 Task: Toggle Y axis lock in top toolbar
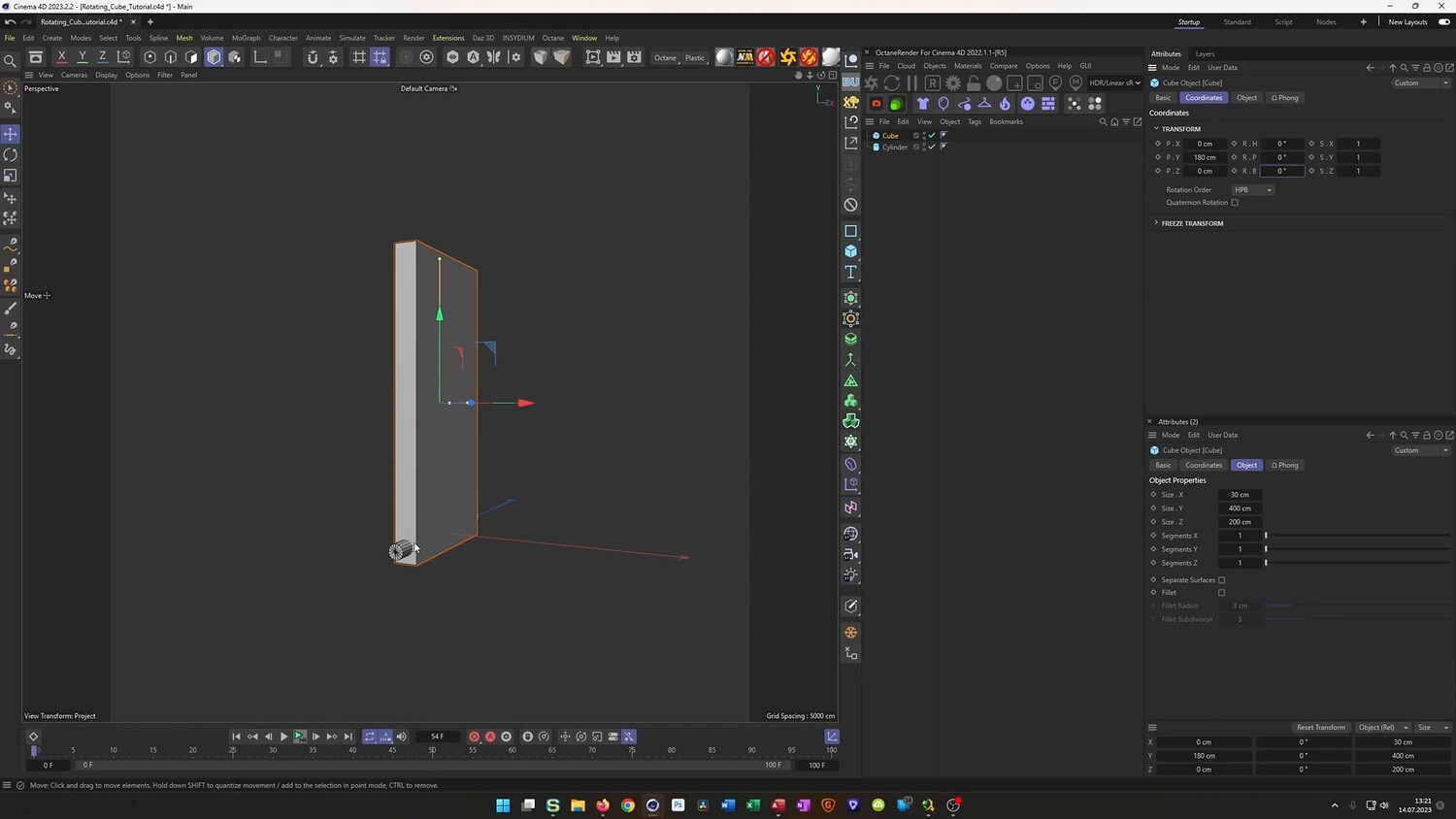click(x=83, y=57)
